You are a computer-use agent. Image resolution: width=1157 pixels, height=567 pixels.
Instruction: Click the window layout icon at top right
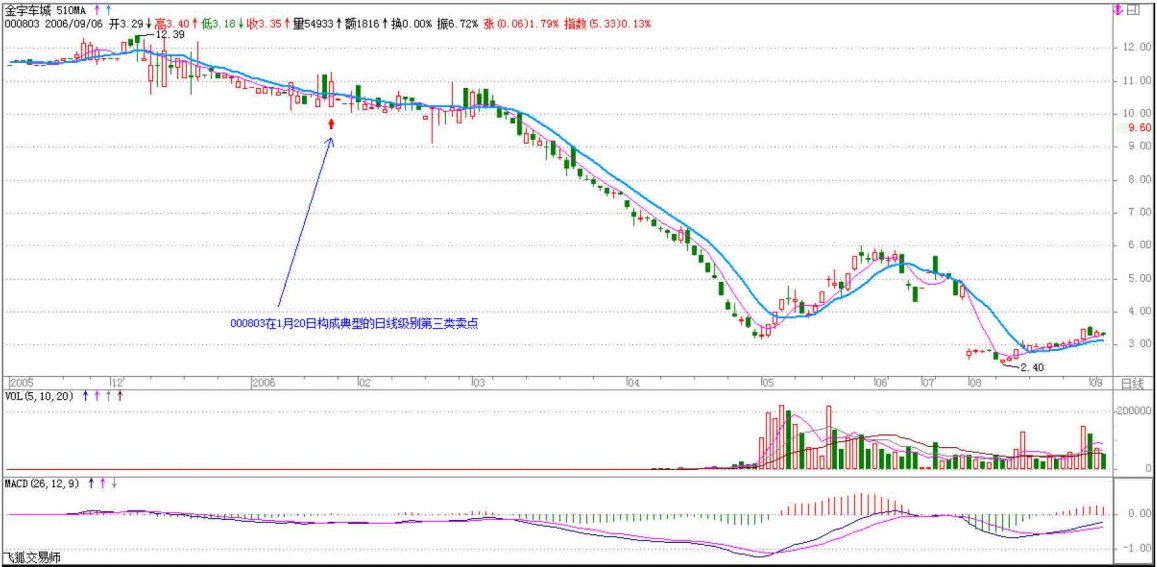[1133, 10]
